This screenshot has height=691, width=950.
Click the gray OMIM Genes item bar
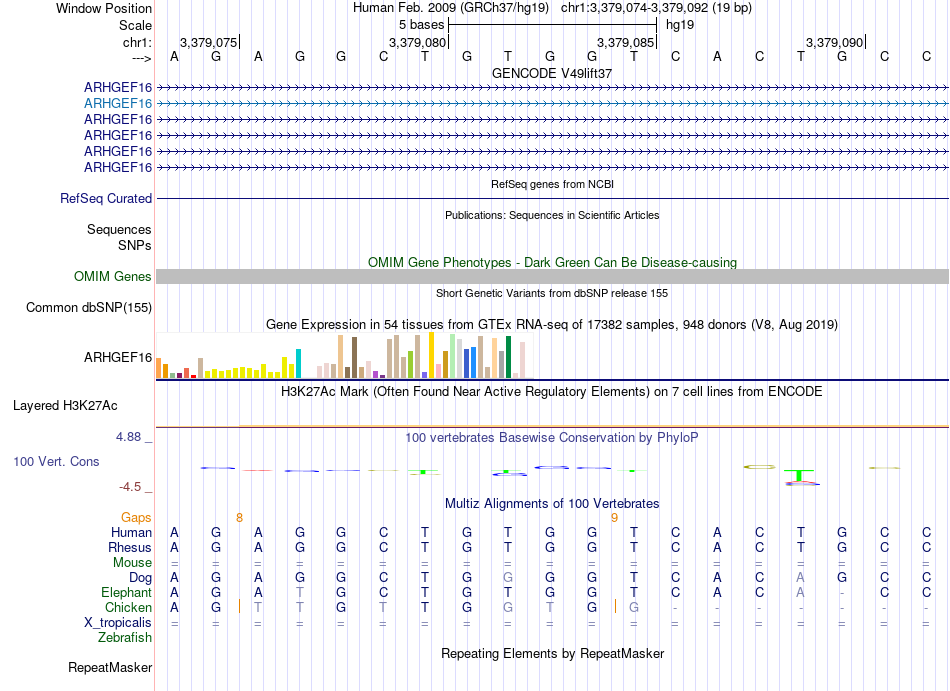553,277
